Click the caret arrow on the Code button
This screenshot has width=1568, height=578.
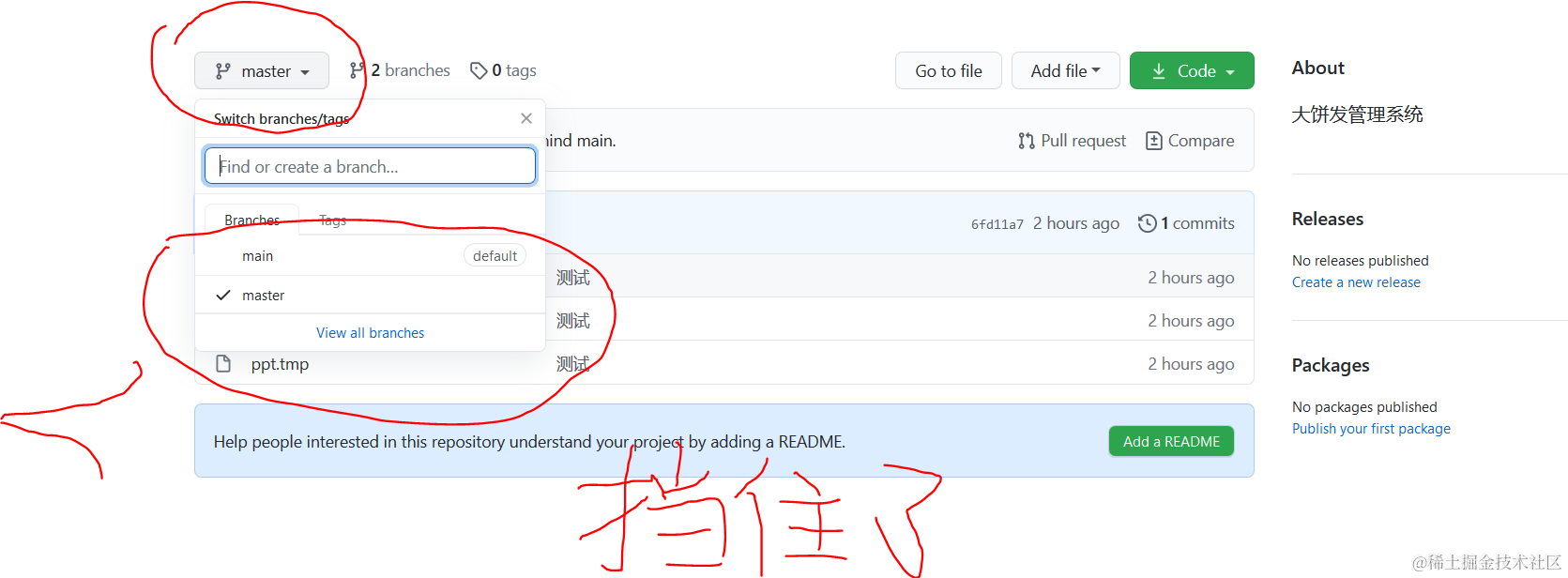[x=1230, y=72]
